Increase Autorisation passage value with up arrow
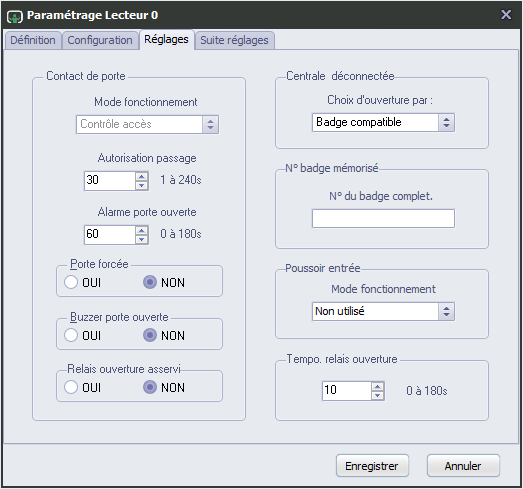 point(142,176)
